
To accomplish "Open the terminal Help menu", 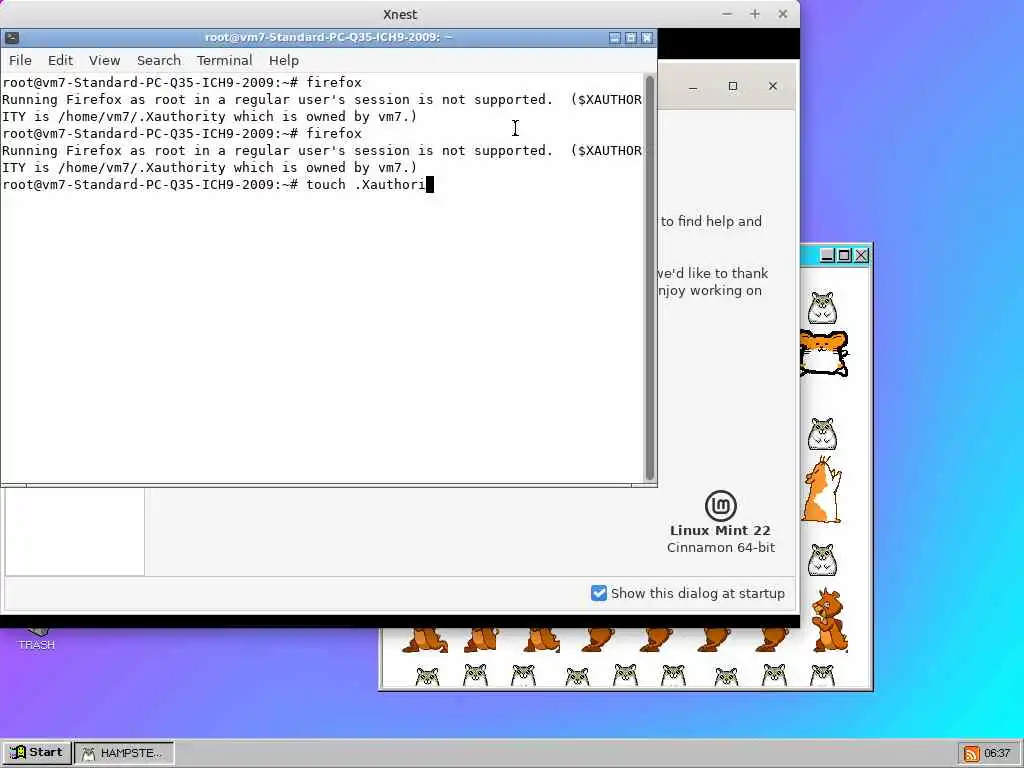I will pos(283,60).
